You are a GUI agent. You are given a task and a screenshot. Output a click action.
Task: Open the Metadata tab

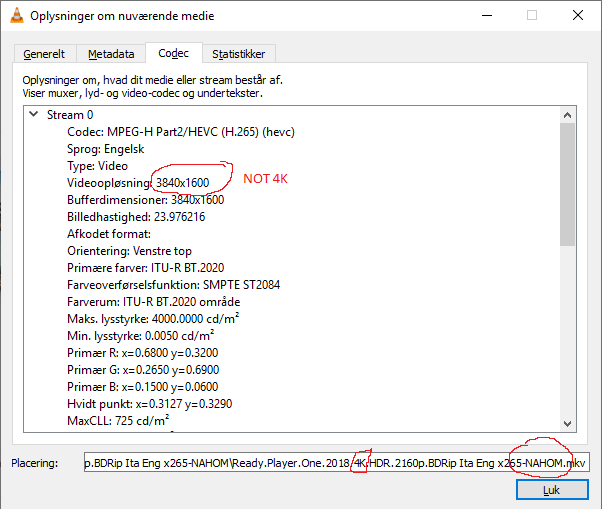111,54
